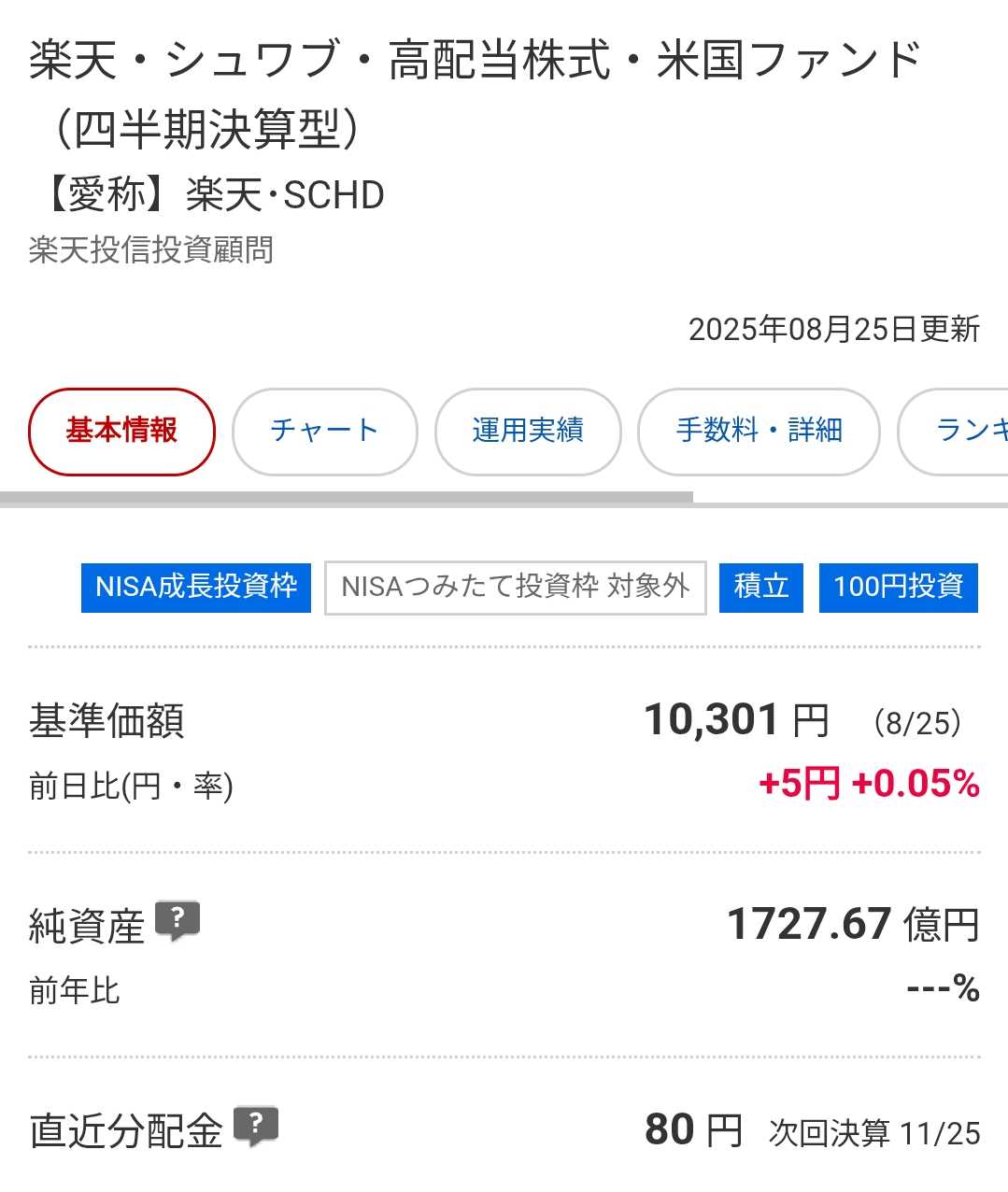Switch to the チャート tab
The image size is (1008, 1192).
point(324,431)
